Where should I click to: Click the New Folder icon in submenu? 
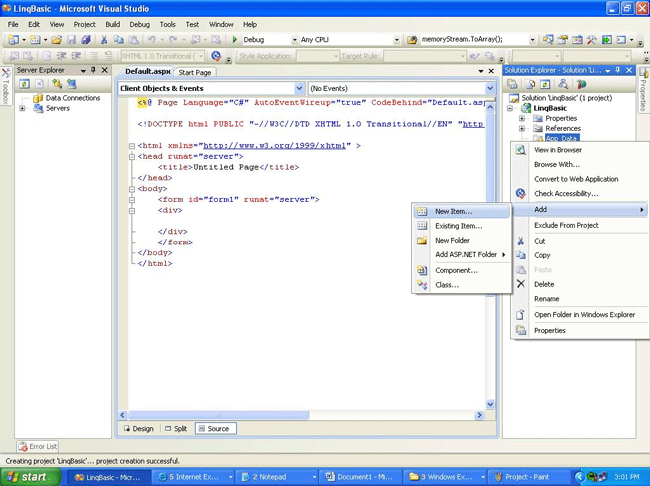pos(422,241)
